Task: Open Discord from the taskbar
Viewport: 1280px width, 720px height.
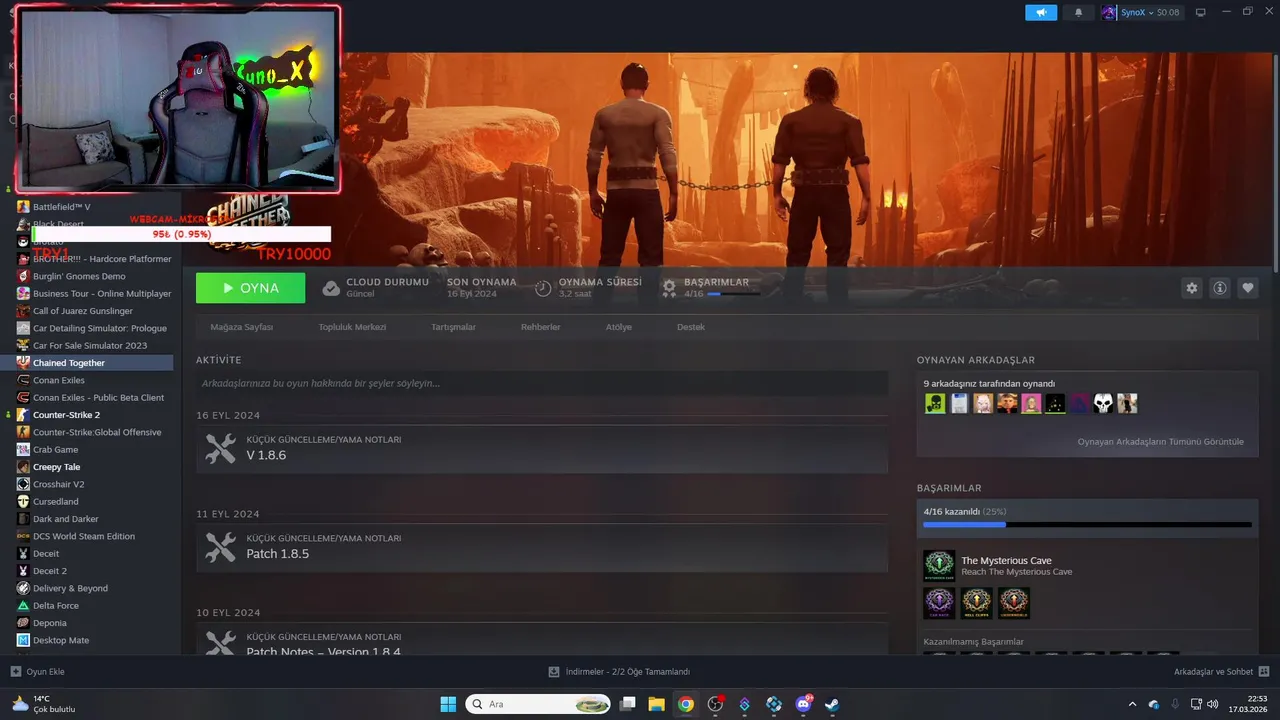Action: tap(803, 704)
